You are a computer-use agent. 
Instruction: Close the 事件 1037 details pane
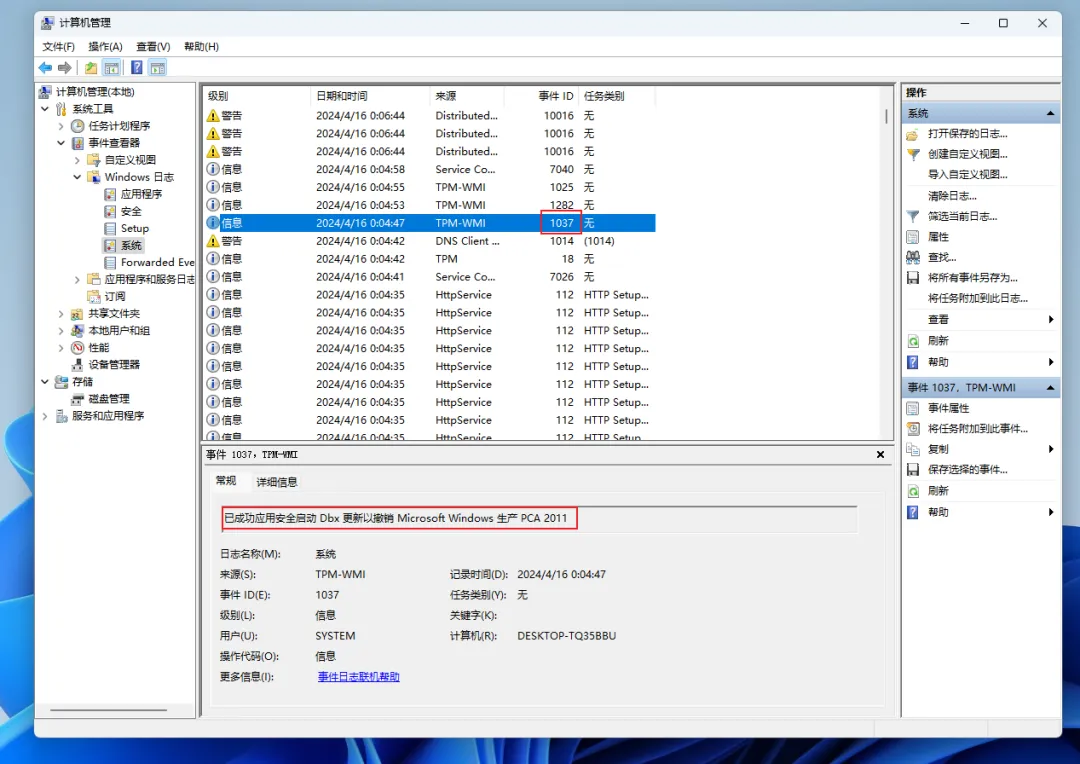[x=880, y=455]
